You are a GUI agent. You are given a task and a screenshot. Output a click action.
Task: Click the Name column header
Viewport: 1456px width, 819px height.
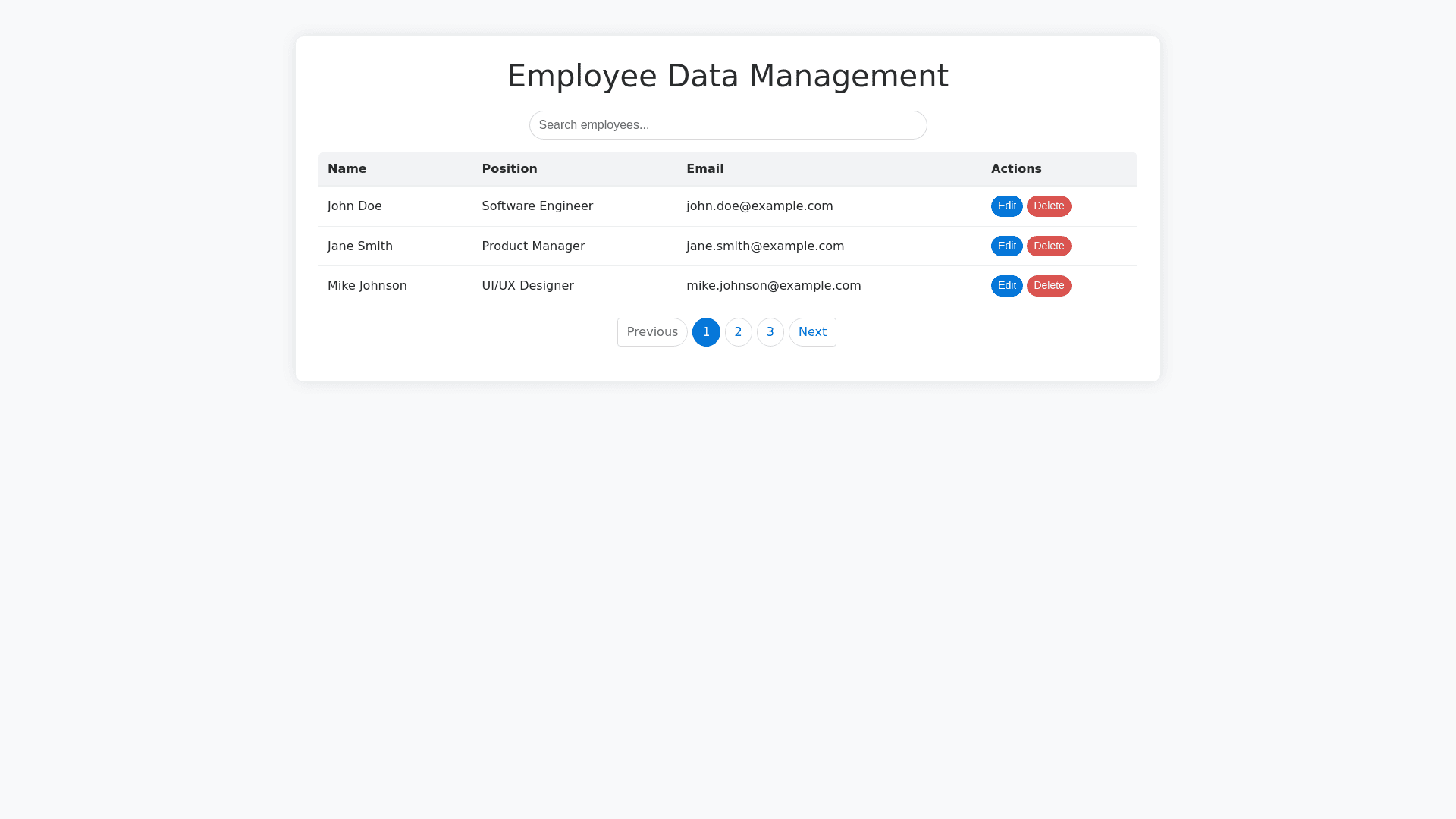[347, 169]
